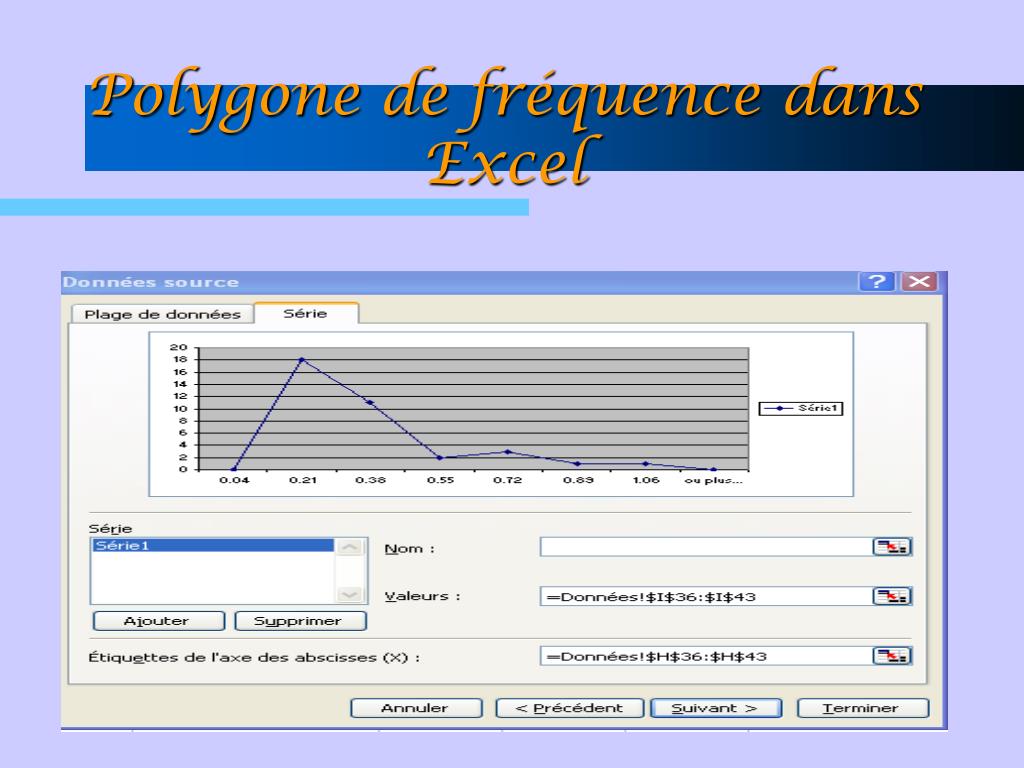Click the slide title 'Polygone de fréquence dans Excel'
The width and height of the screenshot is (1024, 768).
pyautogui.click(x=507, y=126)
